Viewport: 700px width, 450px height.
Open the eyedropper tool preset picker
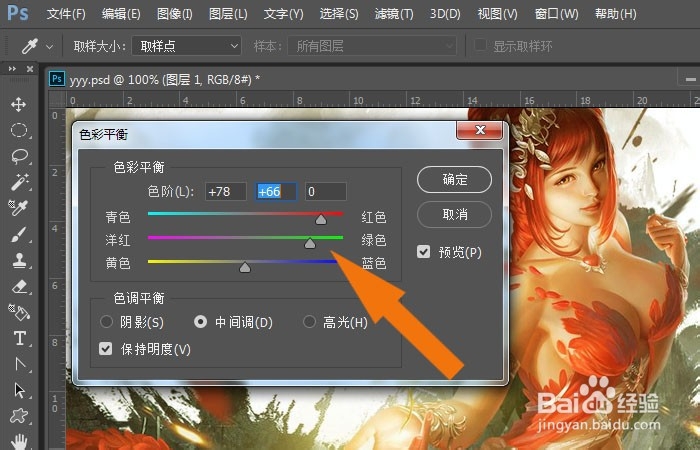pos(50,46)
